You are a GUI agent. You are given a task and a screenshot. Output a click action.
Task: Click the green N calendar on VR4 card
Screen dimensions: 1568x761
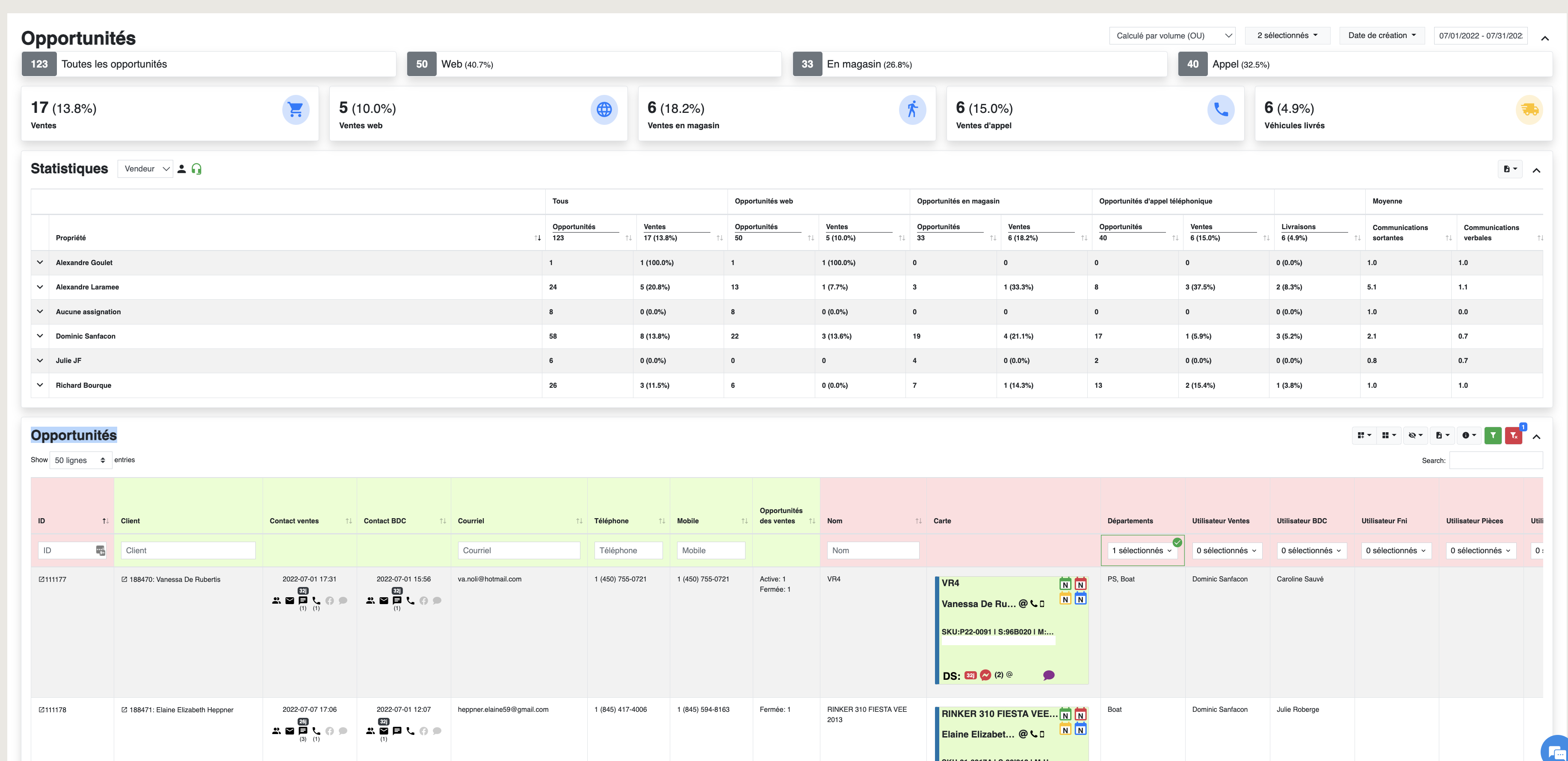point(1065,584)
